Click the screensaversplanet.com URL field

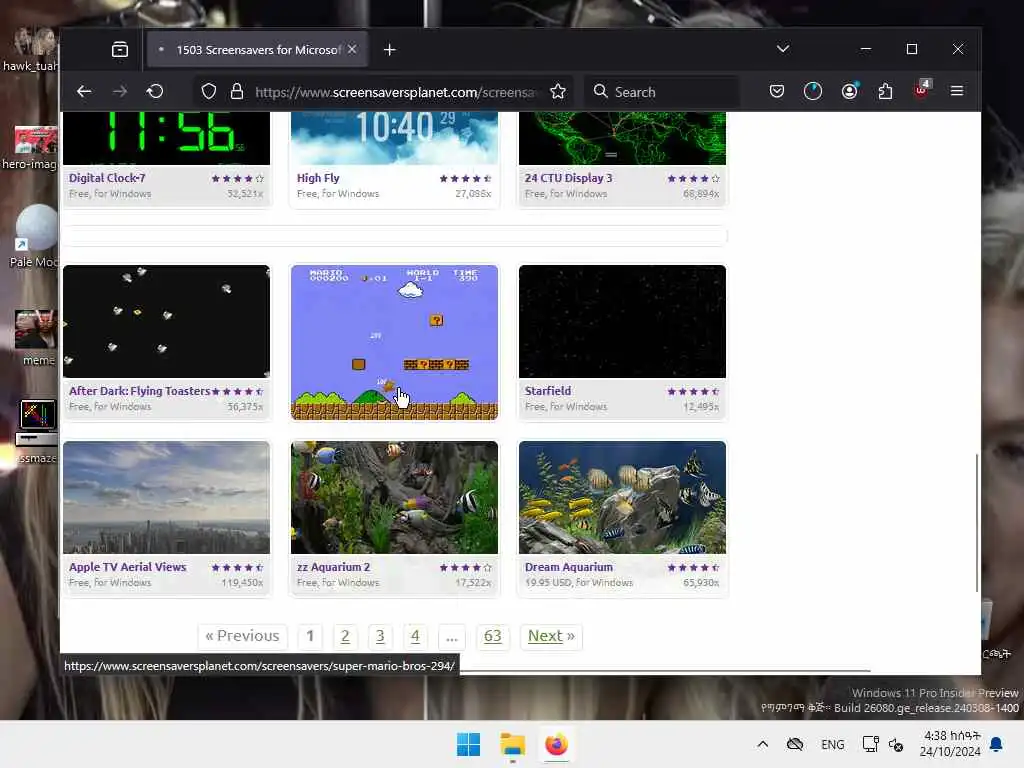point(395,92)
